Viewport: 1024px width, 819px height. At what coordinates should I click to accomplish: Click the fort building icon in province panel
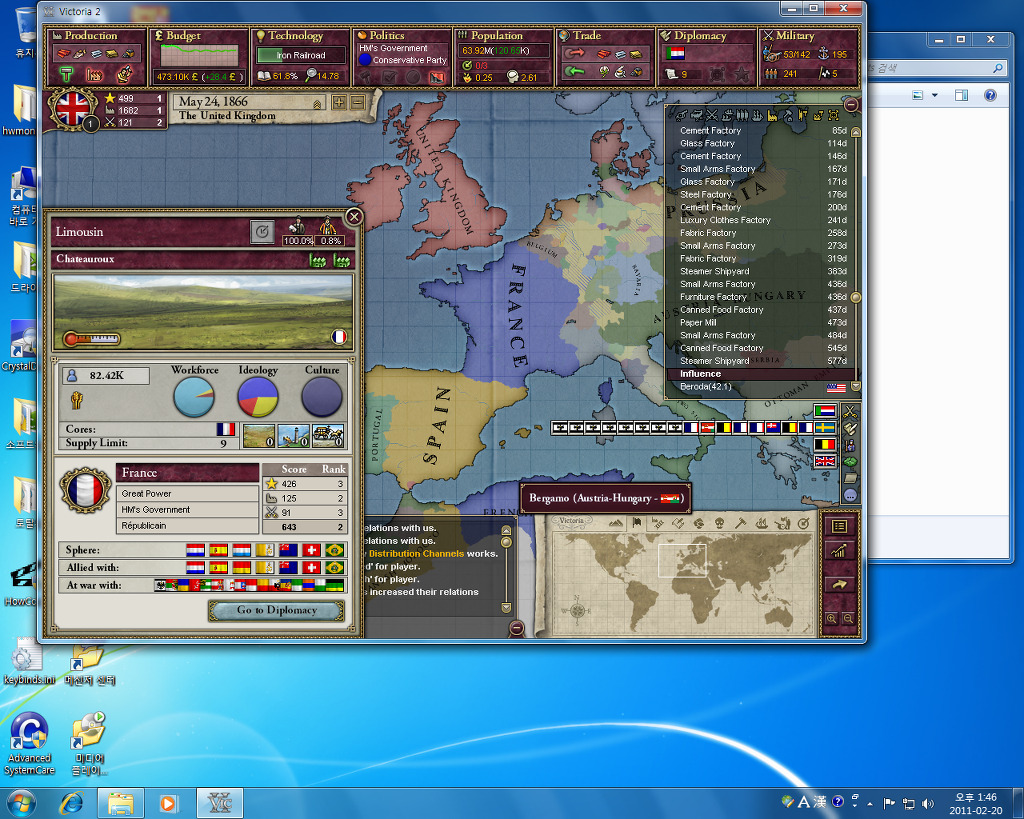(x=259, y=436)
